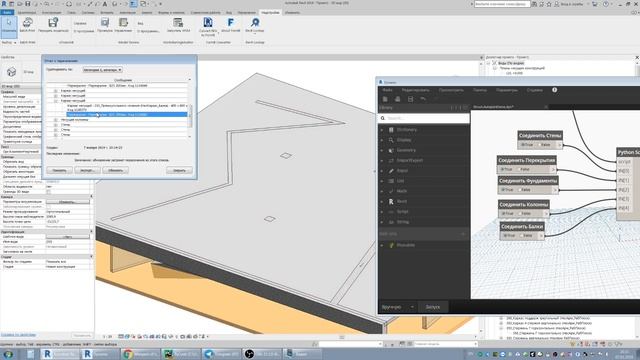Screen dimensions: 640x360
Task: Click the 3D view cube icon in Properties panel
Action: (11, 72)
